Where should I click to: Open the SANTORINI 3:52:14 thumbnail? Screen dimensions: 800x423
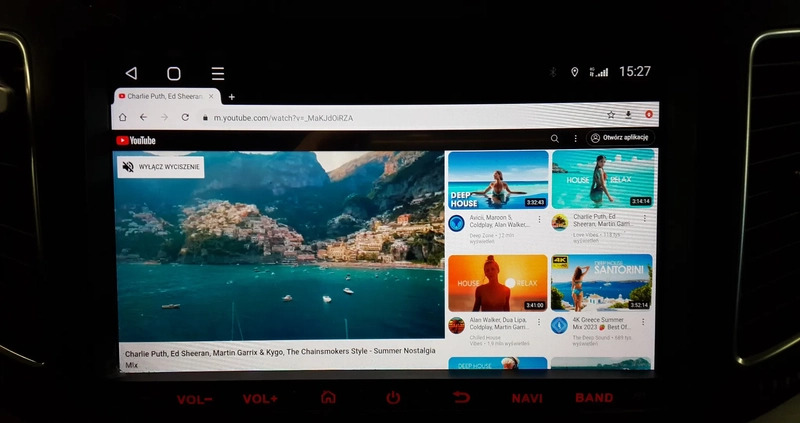point(602,283)
